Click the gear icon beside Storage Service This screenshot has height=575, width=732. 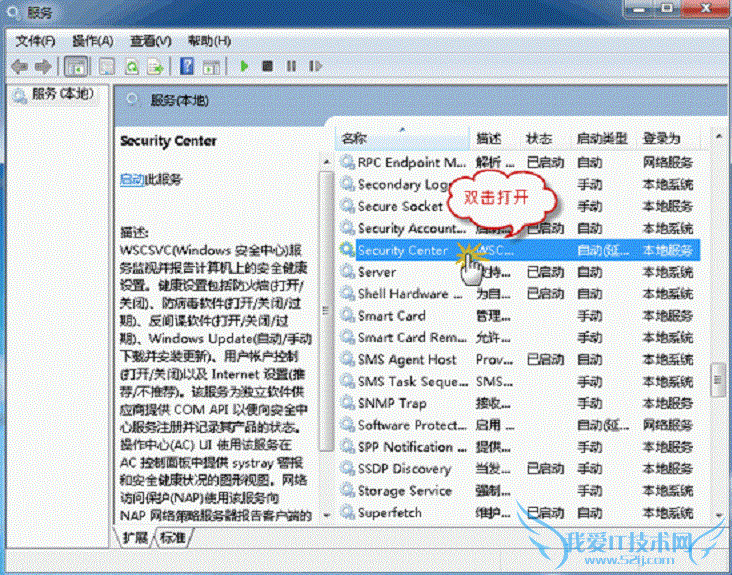click(x=347, y=491)
